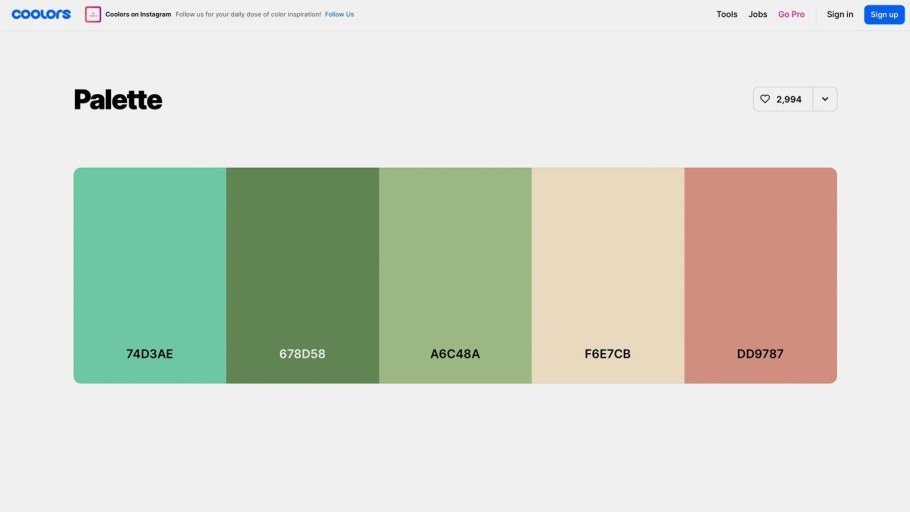Open the Jobs menu item

click(758, 14)
